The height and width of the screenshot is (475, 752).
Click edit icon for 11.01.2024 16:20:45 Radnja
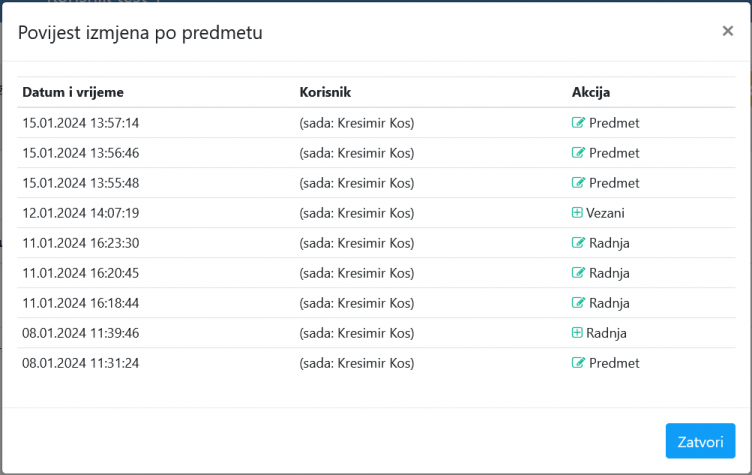578,273
